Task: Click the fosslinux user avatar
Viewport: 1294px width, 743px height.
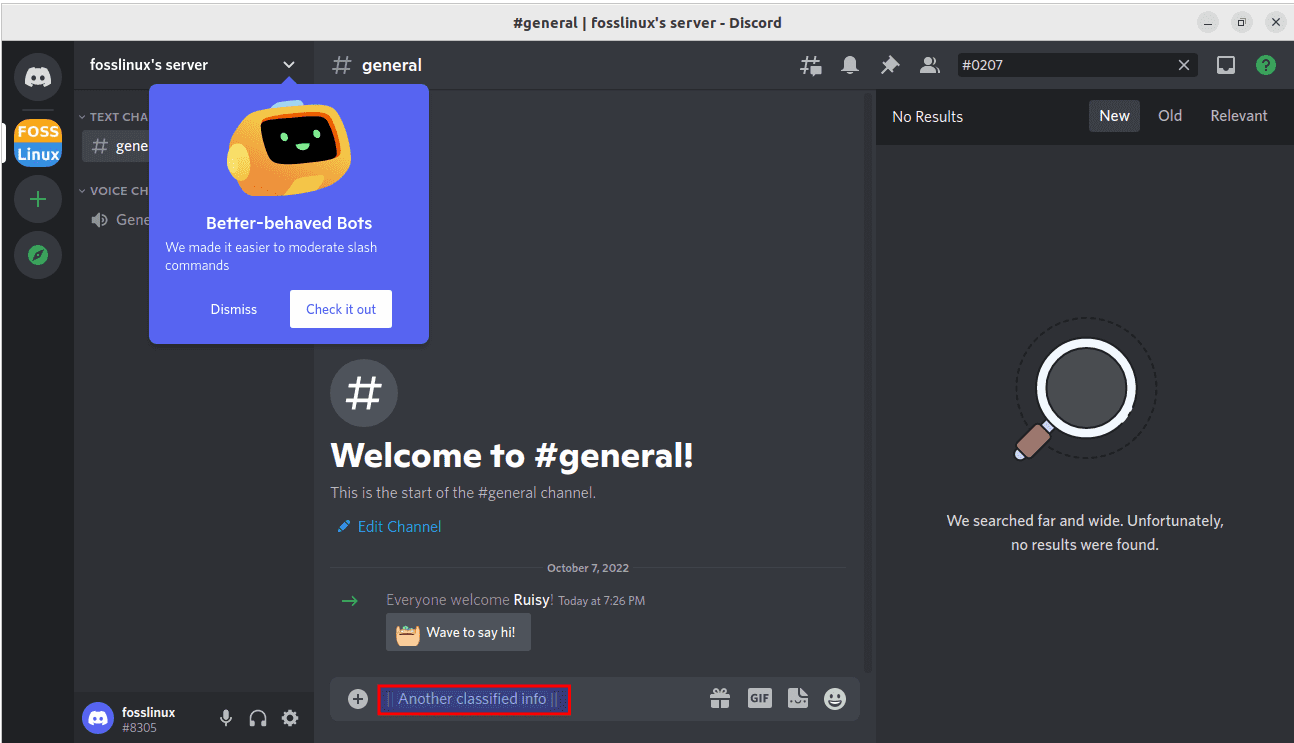Action: [x=98, y=718]
